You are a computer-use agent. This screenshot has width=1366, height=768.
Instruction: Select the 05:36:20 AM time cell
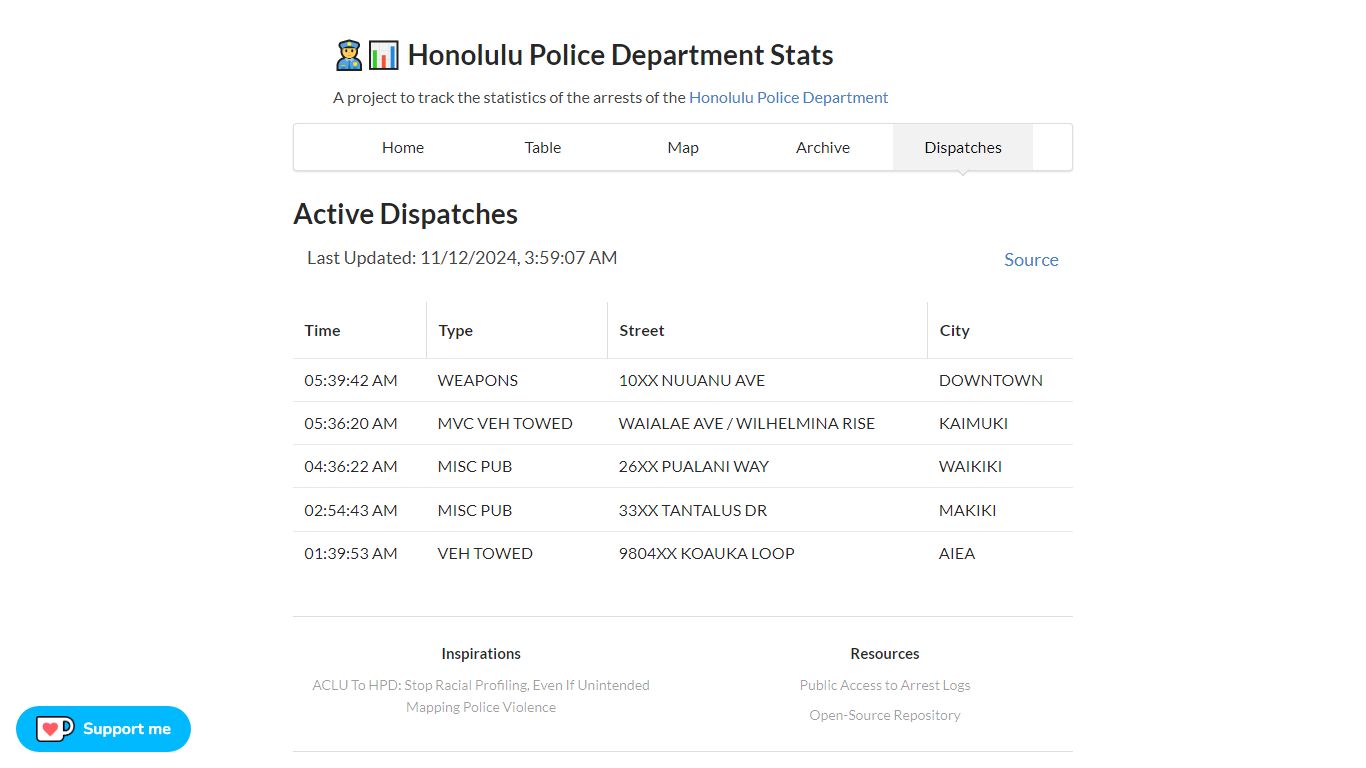point(360,423)
